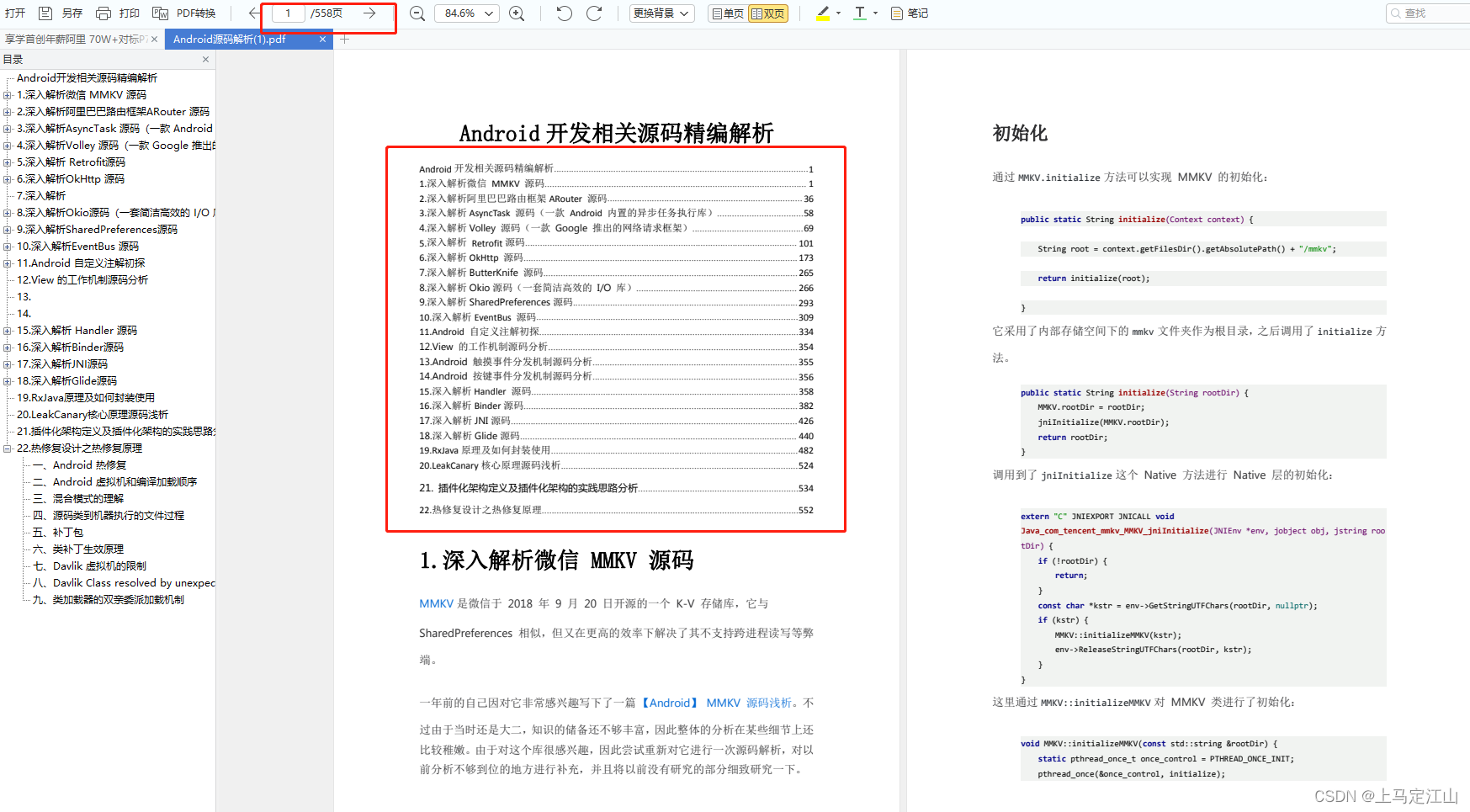1470x812 pixels.
Task: Rotate page counterclockwise
Action: pos(564,13)
